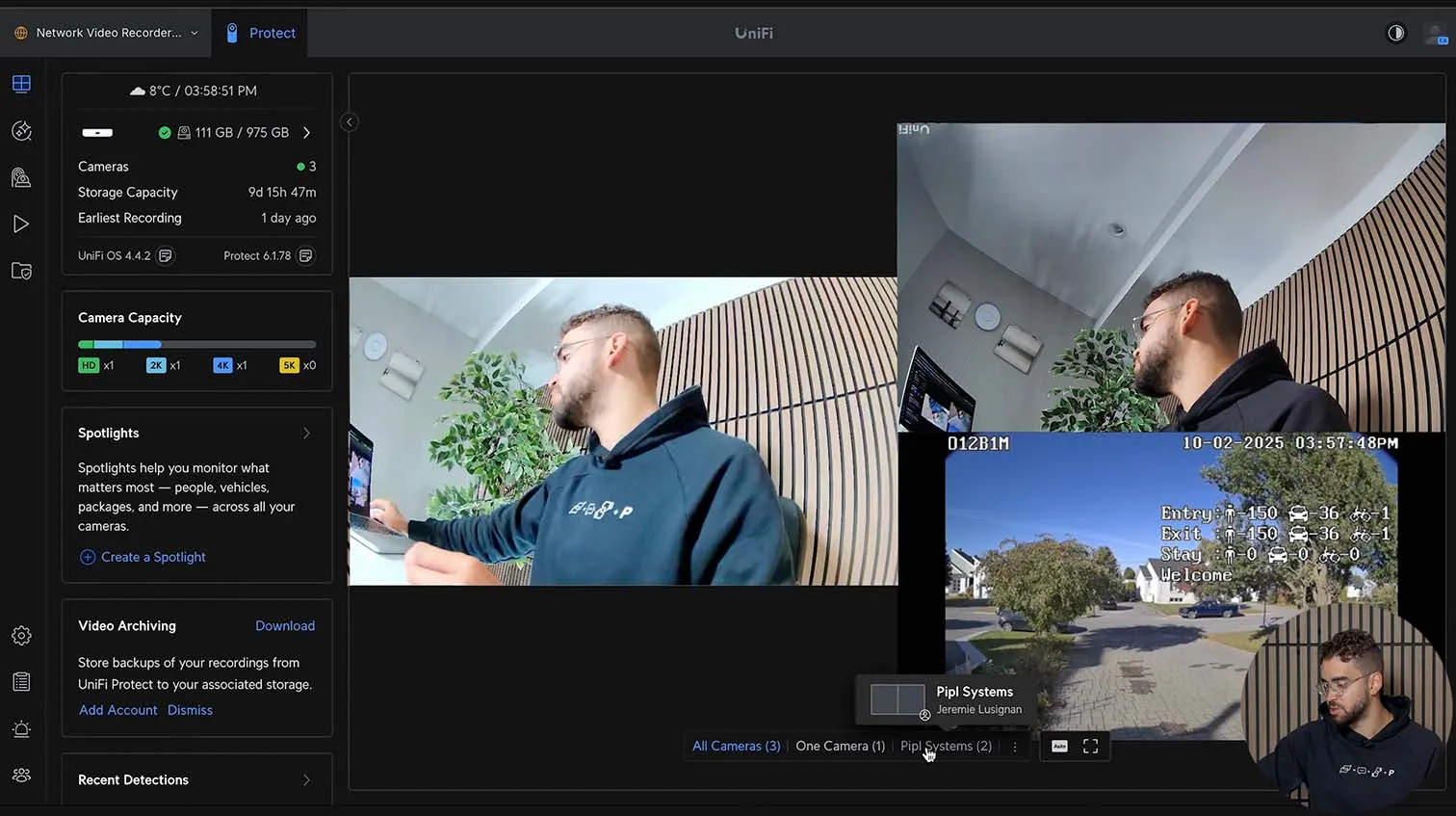Open the system log icon in sidebar
This screenshot has width=1456, height=816.
click(x=21, y=682)
